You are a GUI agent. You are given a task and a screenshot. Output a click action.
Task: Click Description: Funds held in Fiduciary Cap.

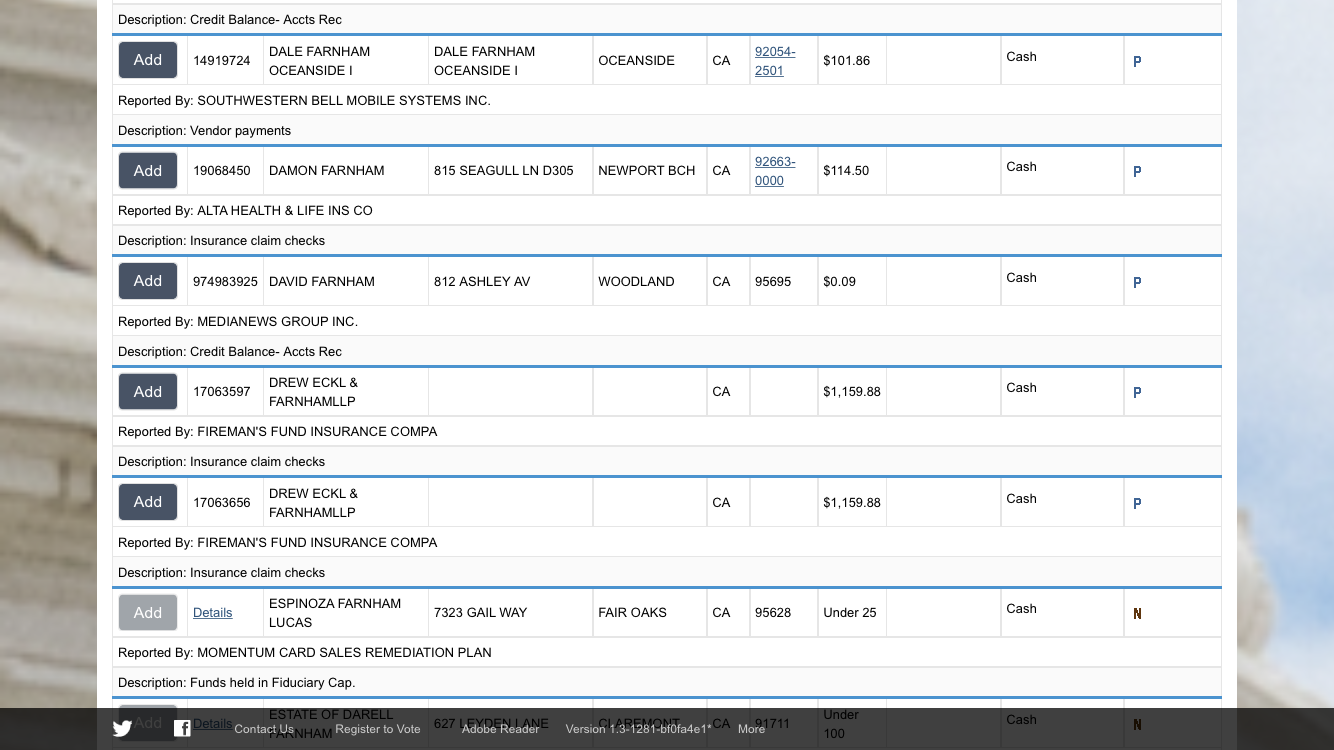click(667, 683)
